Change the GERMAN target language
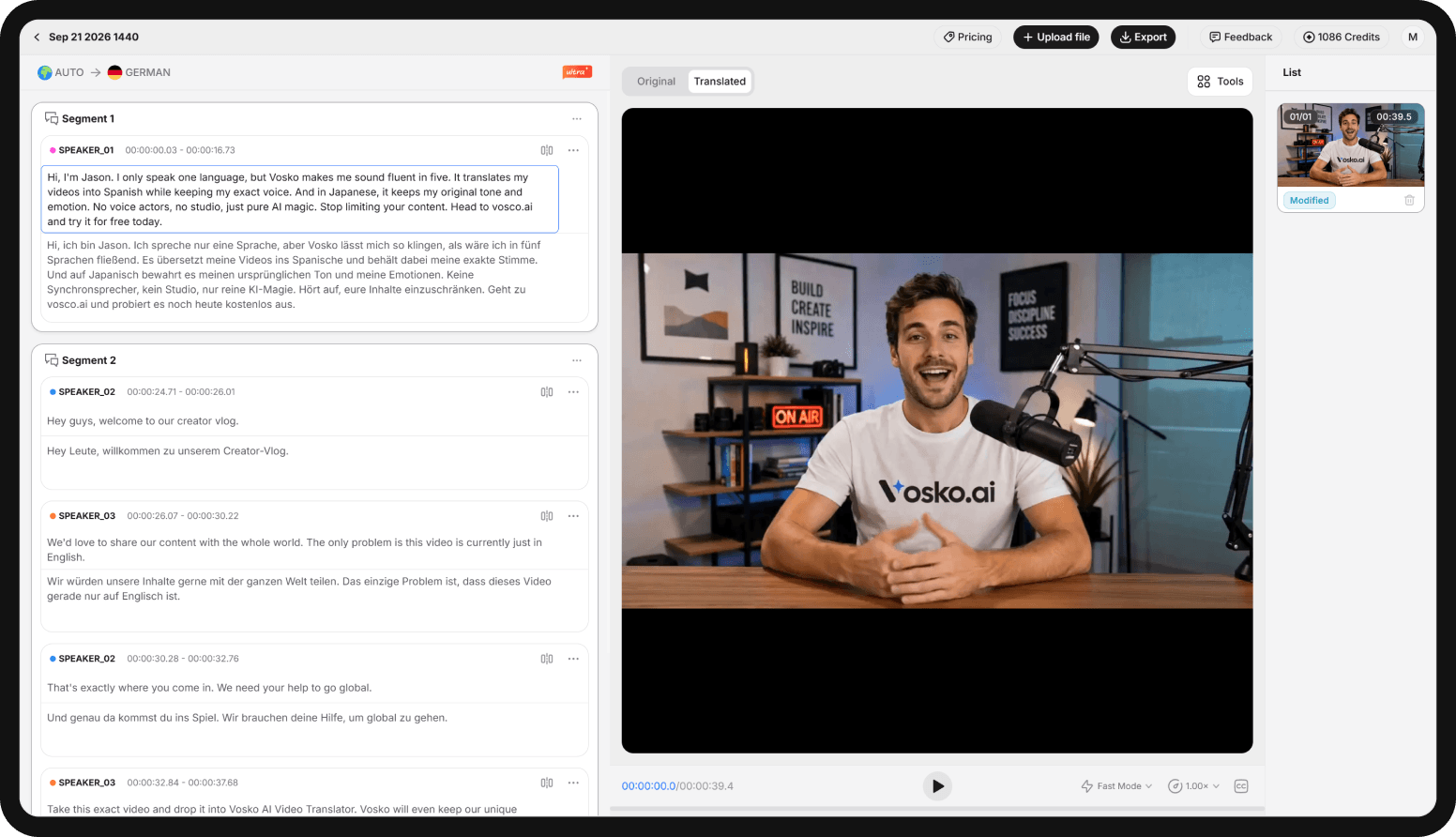1456x837 pixels. click(x=139, y=72)
